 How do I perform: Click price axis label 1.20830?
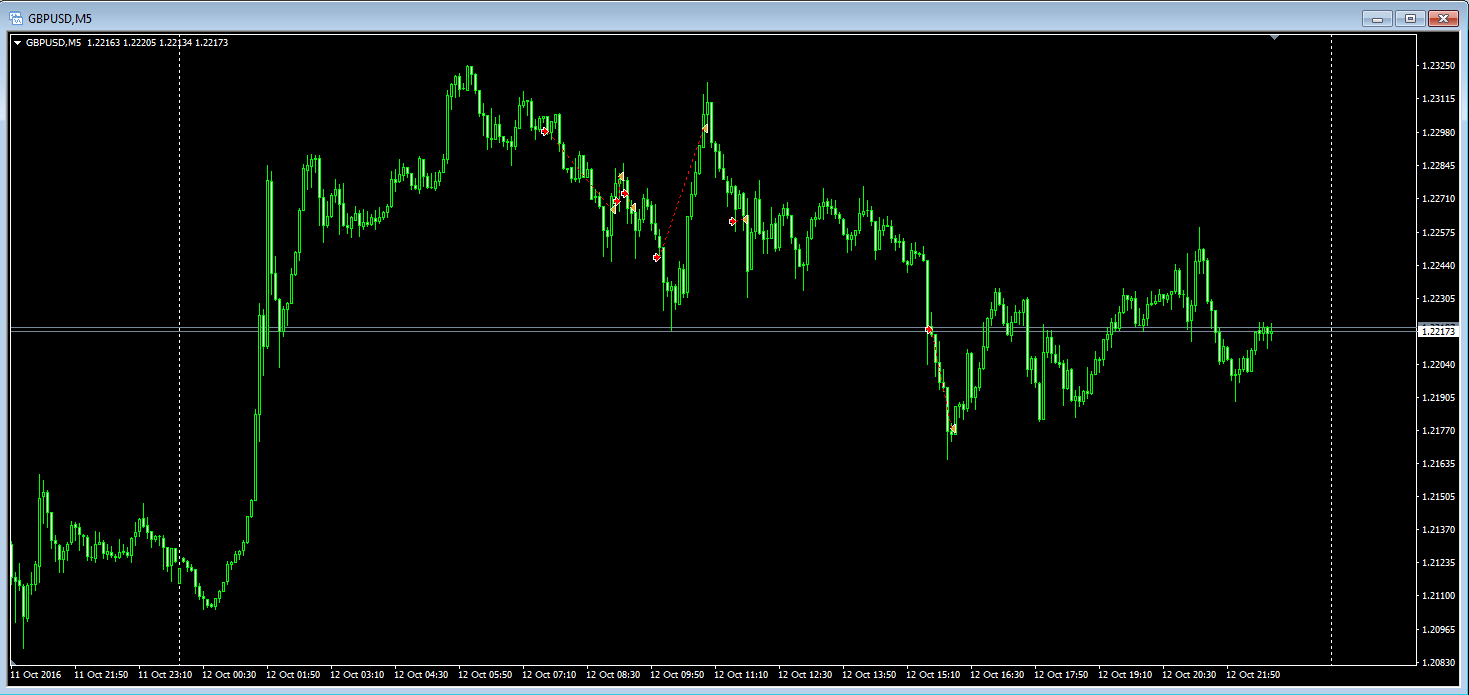1438,662
